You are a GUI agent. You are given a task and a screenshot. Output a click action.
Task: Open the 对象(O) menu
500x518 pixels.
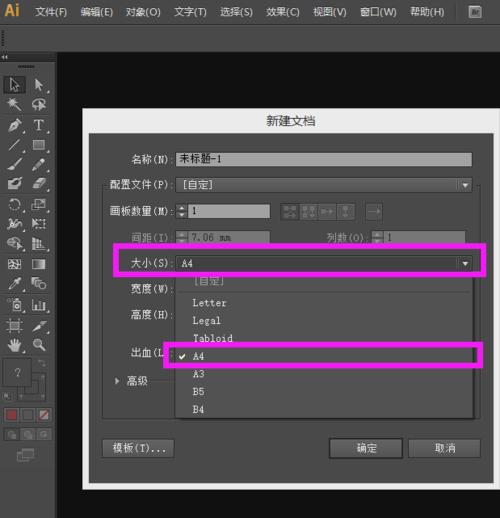143,12
